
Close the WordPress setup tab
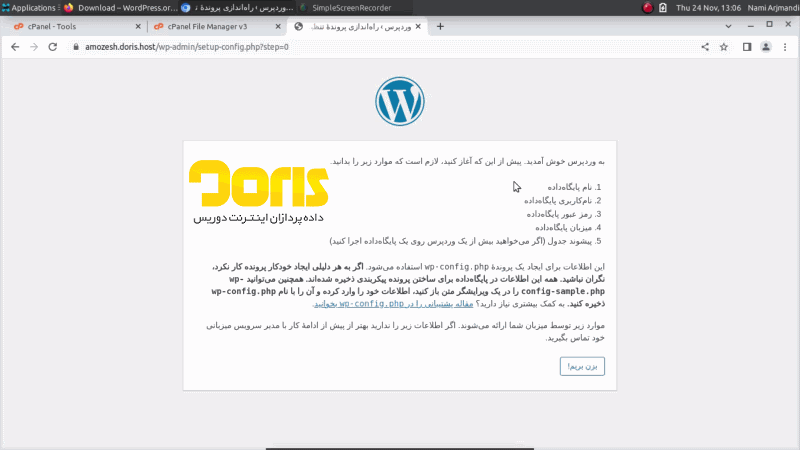tap(418, 27)
